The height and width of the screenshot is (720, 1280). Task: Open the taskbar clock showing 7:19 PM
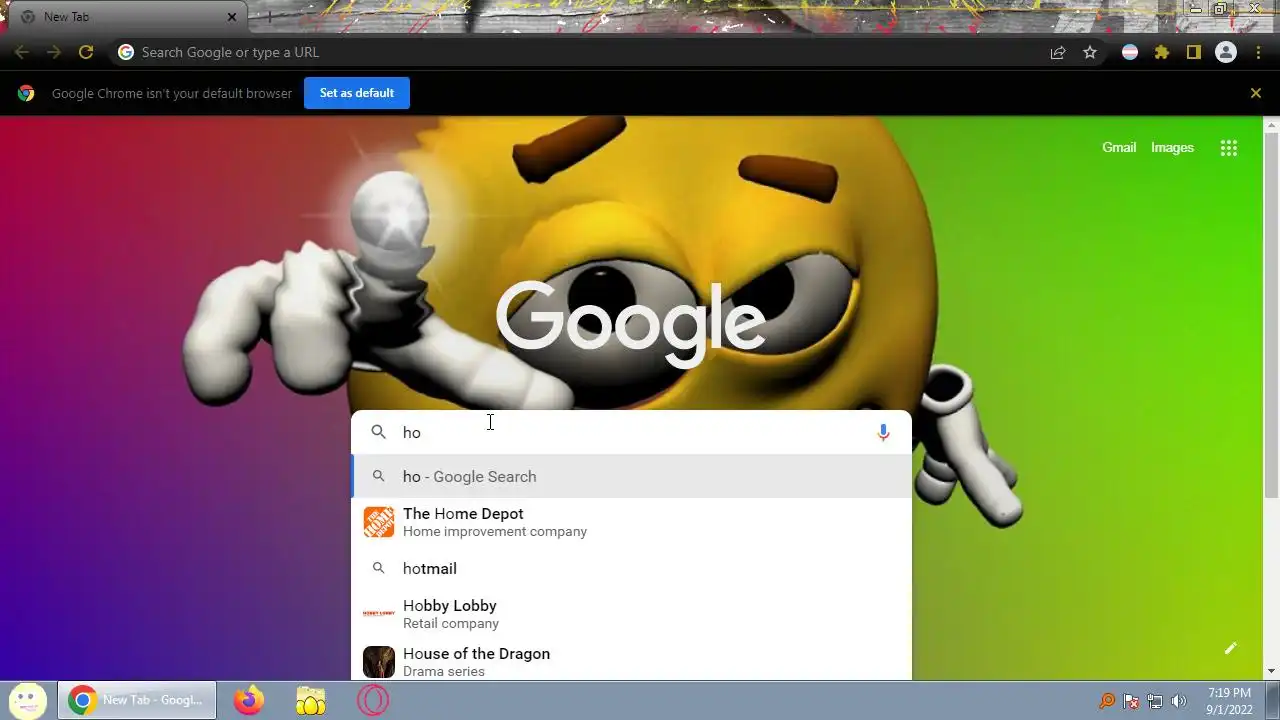point(1229,700)
